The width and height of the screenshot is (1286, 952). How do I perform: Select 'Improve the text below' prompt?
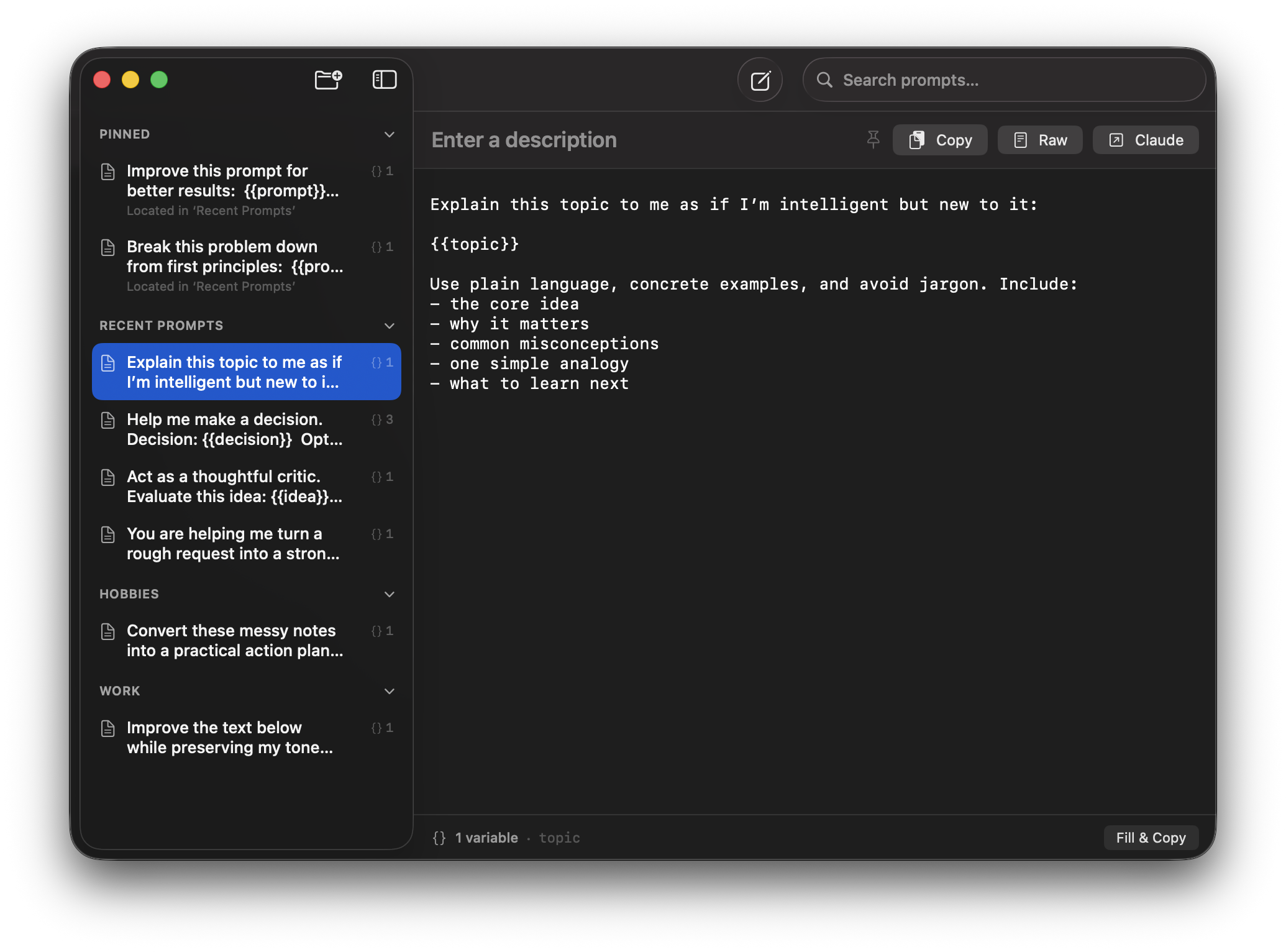pyautogui.click(x=247, y=737)
